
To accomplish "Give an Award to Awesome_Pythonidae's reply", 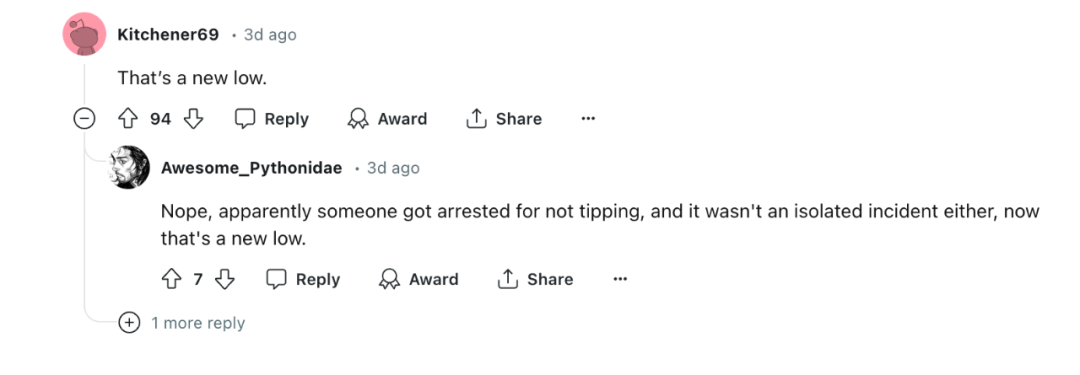I will pos(419,279).
